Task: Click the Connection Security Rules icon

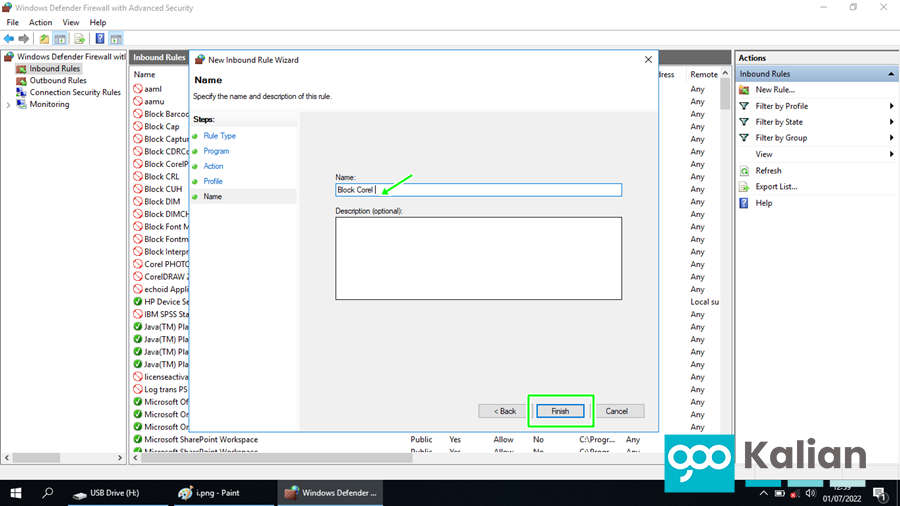Action: pyautogui.click(x=21, y=92)
